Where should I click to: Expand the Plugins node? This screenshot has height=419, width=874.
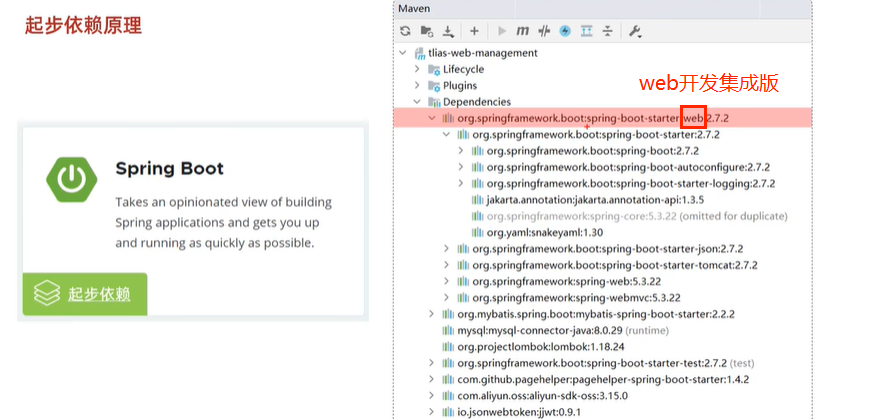[x=417, y=85]
